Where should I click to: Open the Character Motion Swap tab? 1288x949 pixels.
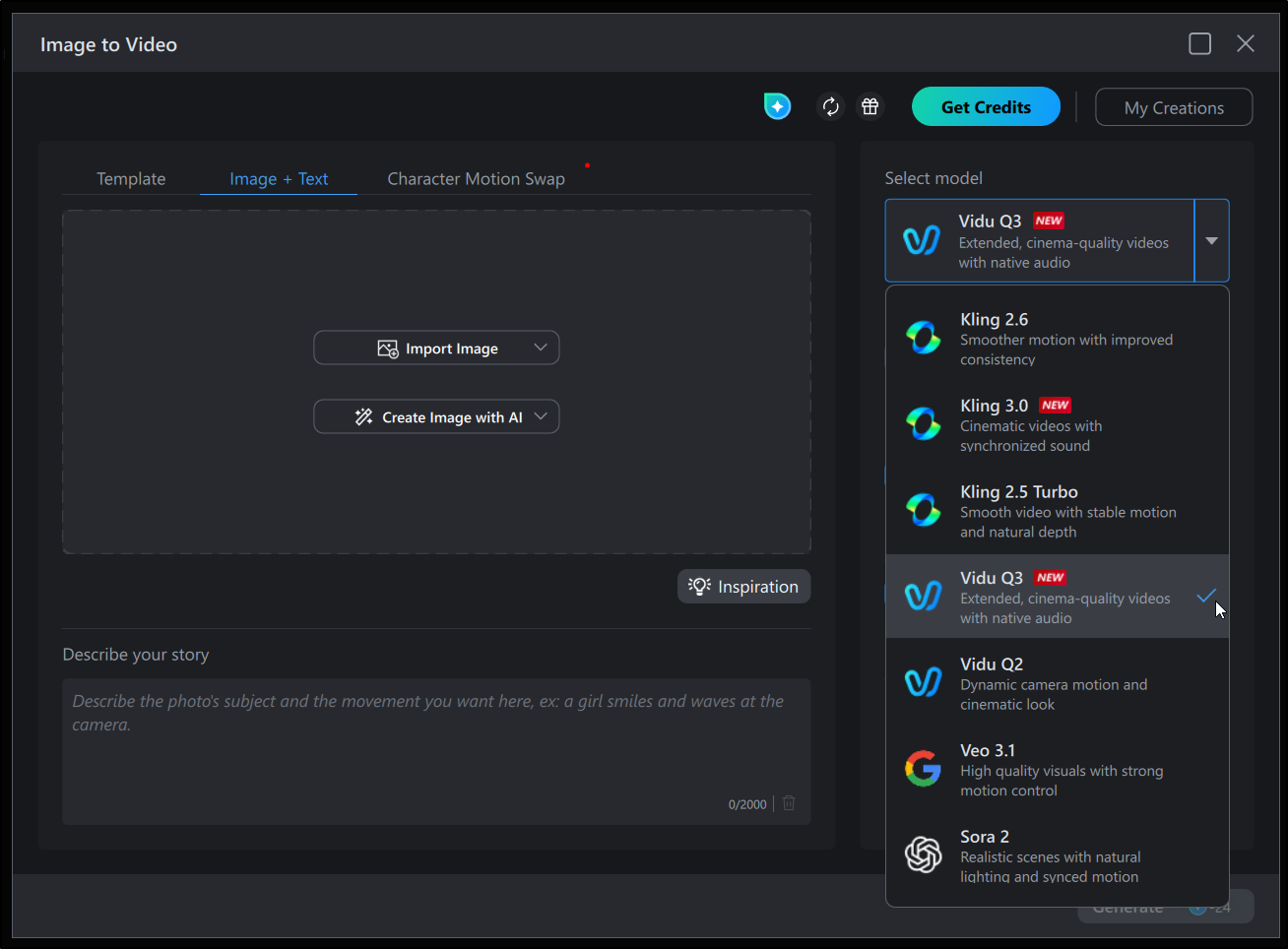point(476,179)
